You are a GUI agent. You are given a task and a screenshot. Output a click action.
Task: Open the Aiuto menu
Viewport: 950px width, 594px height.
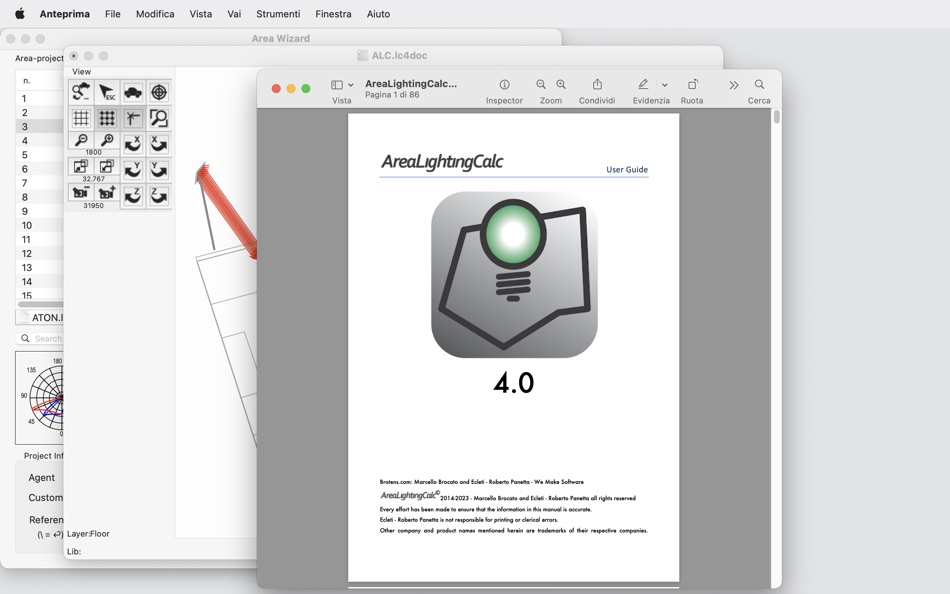pyautogui.click(x=378, y=13)
